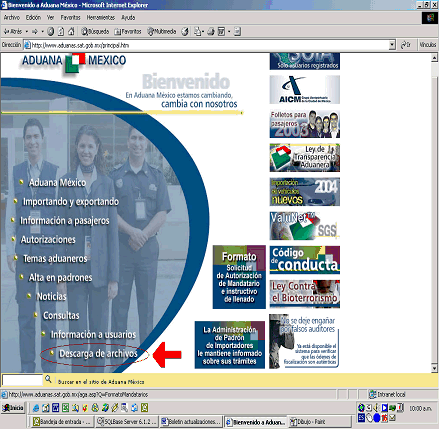This screenshot has height=429, width=439.
Task: Click the Discuss toolbar icon
Action: point(237,32)
